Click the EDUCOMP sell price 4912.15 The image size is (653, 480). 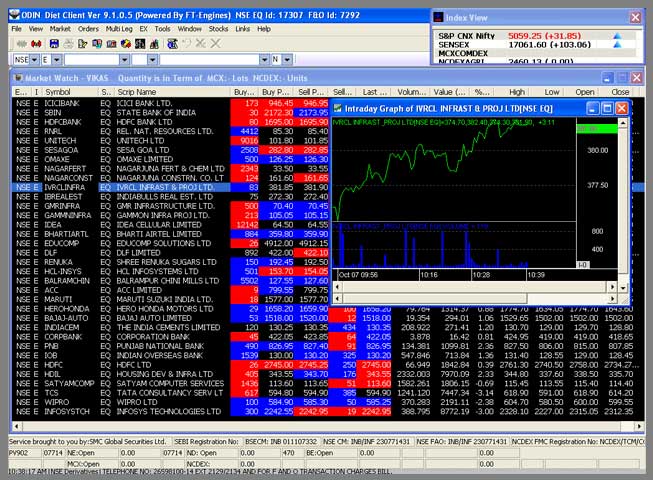click(x=312, y=244)
